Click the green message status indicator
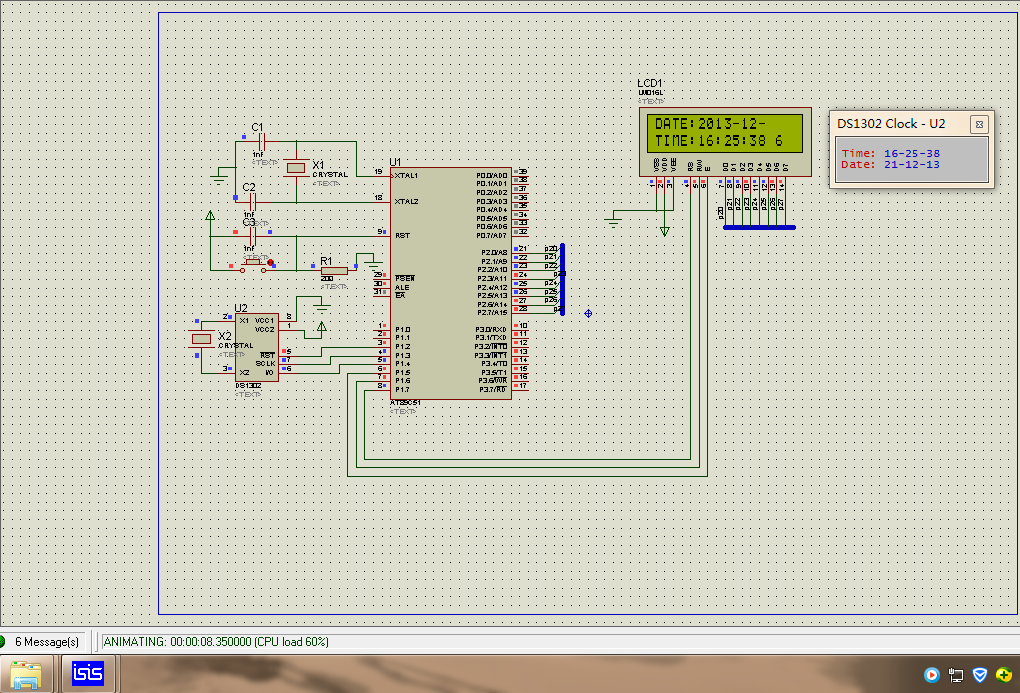The width and height of the screenshot is (1020, 693). pyautogui.click(x=3, y=642)
